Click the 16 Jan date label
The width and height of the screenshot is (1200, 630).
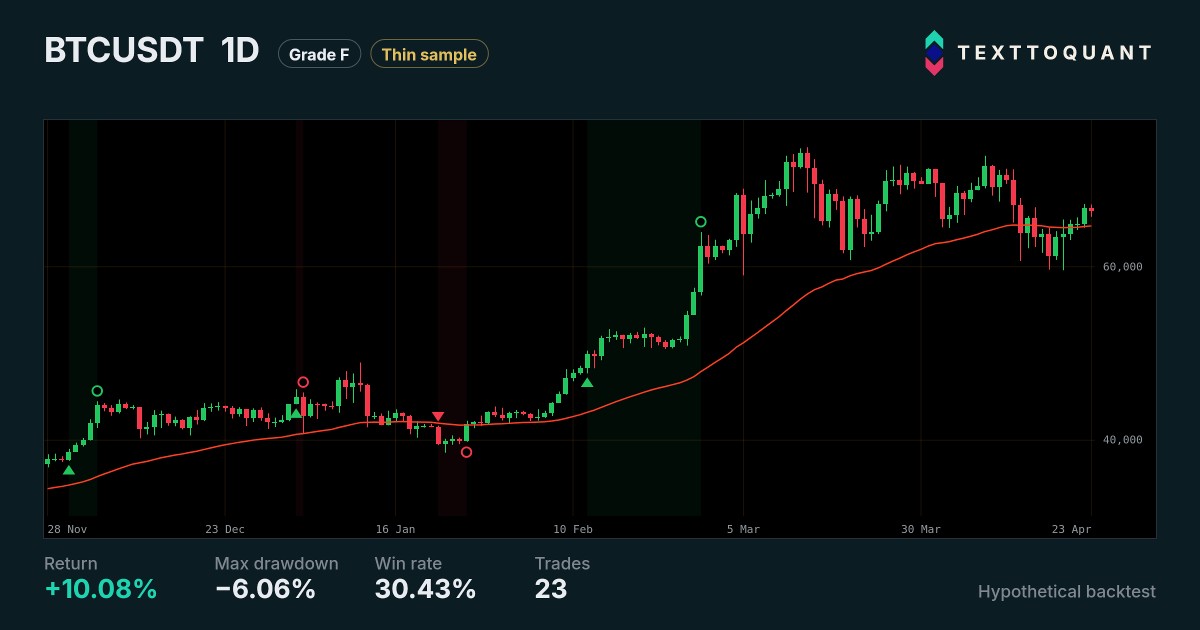(396, 528)
